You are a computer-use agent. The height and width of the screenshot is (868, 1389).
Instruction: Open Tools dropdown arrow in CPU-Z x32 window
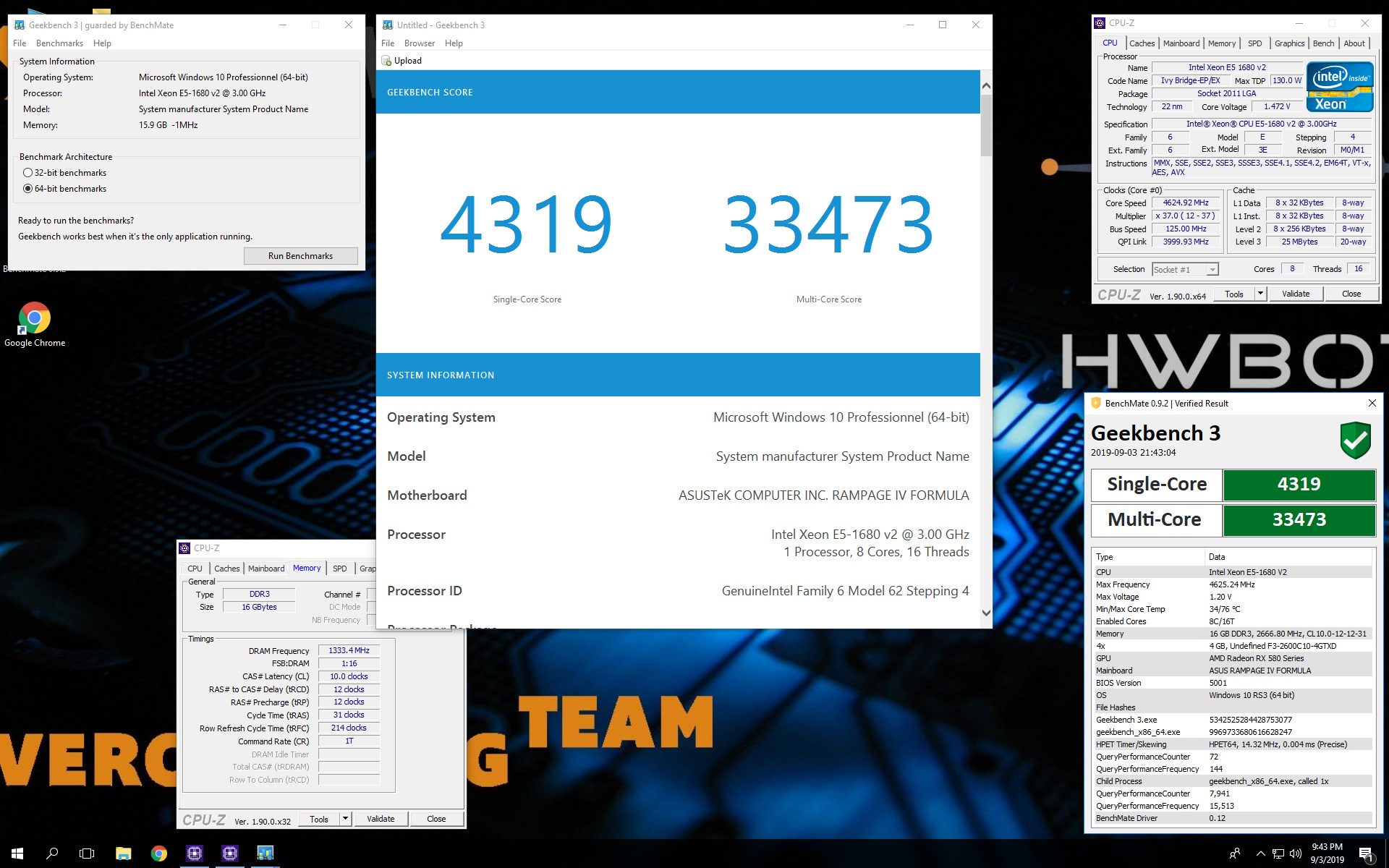(x=345, y=819)
